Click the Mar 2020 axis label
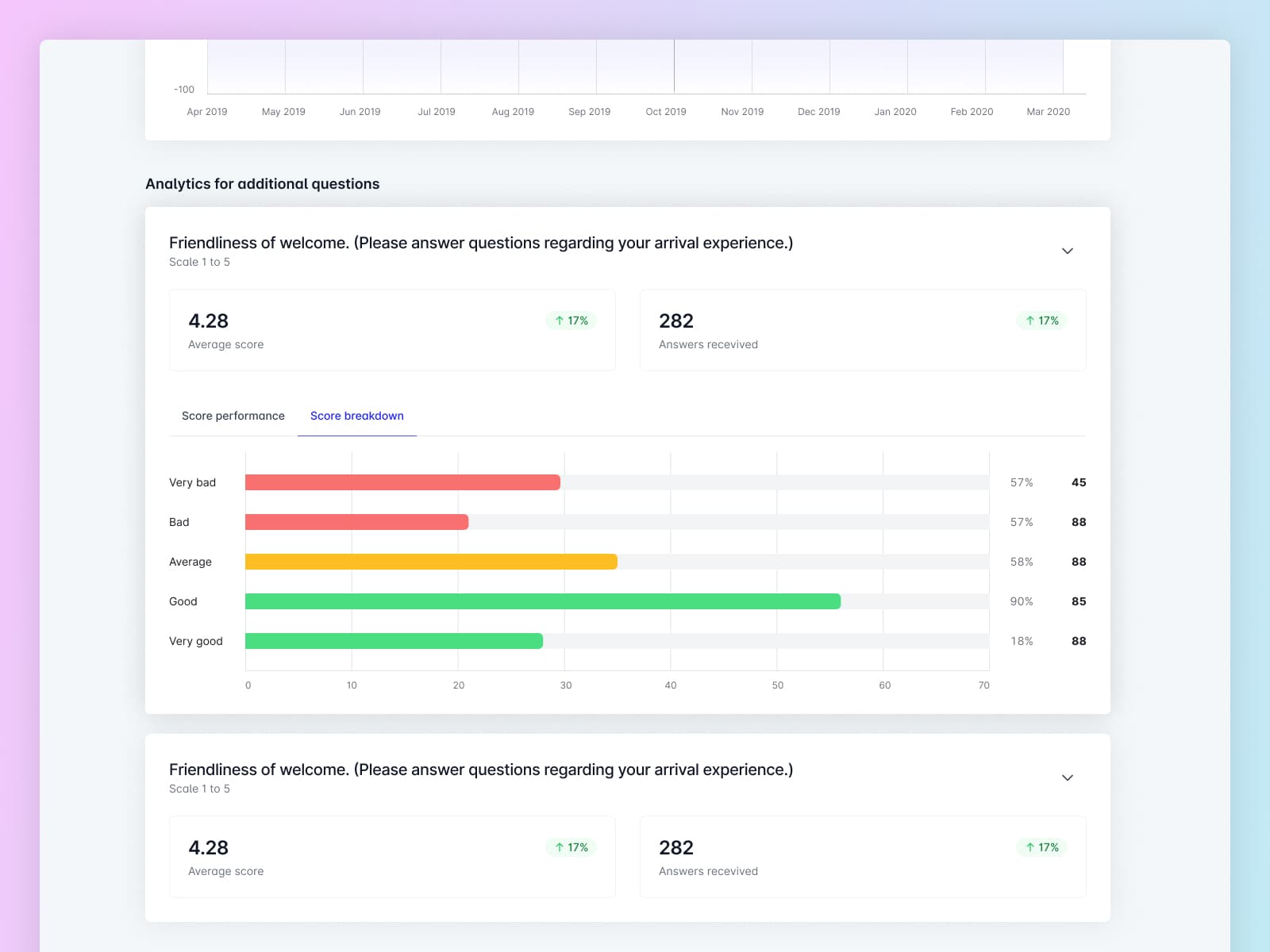This screenshot has width=1270, height=952. (x=1048, y=112)
